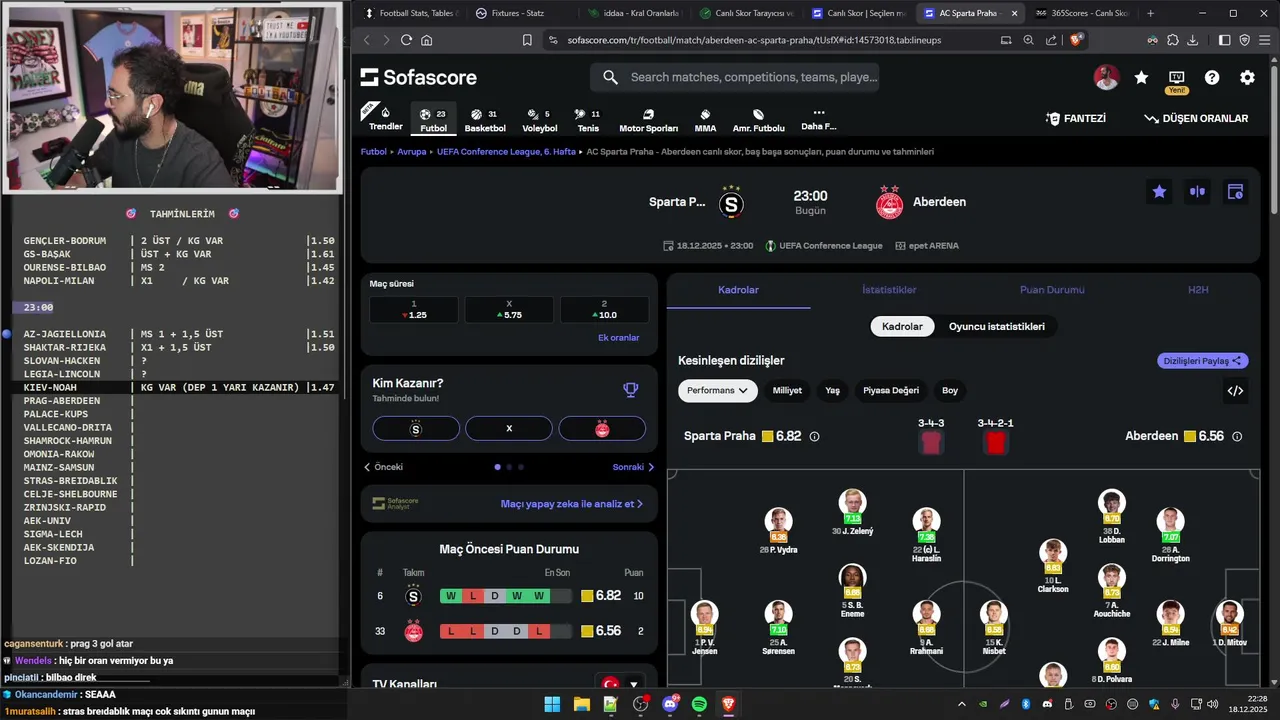Click the trophy icon in Kim Kazanır
Image resolution: width=1280 pixels, height=720 pixels.
[x=631, y=390]
